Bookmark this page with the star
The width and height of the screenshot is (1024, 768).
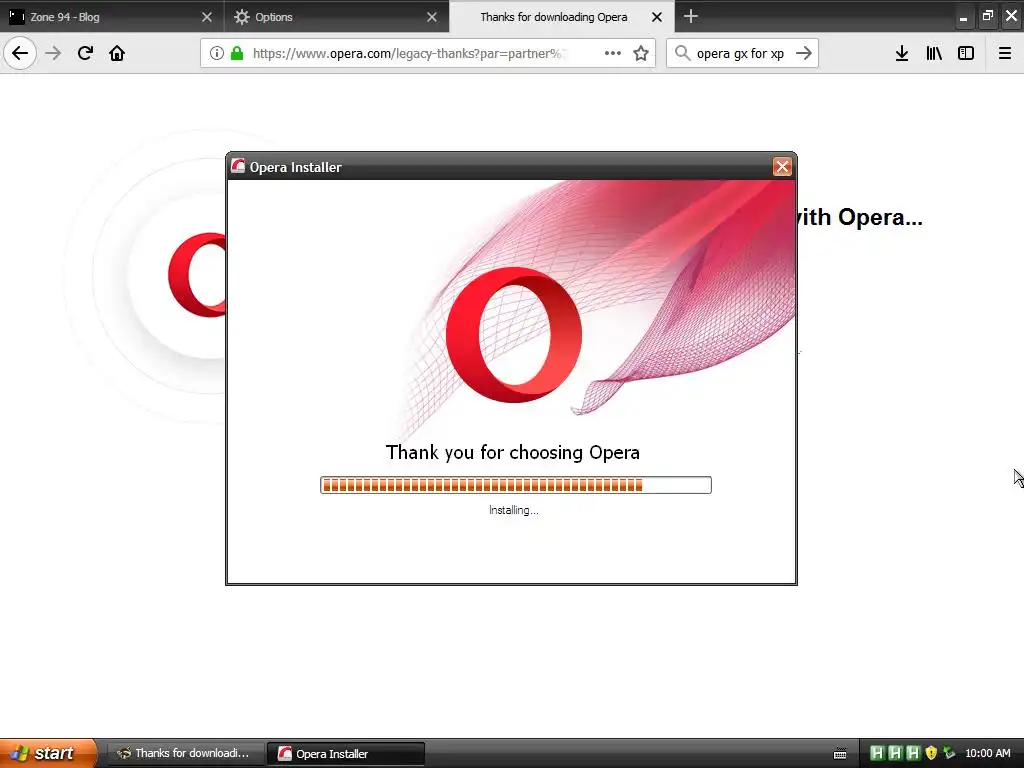(641, 53)
